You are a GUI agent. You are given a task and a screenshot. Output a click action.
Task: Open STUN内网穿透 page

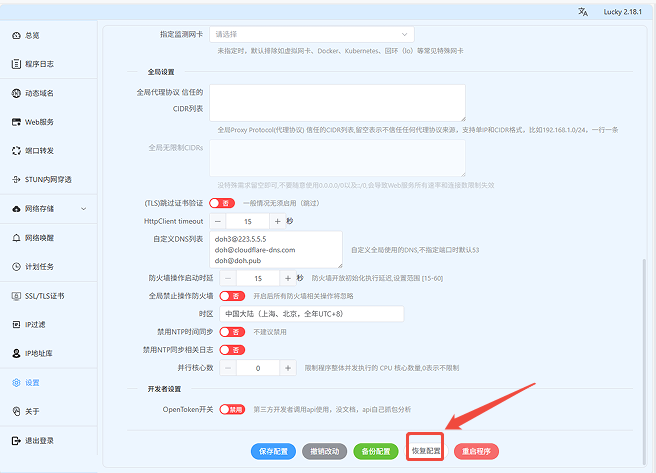coord(46,180)
